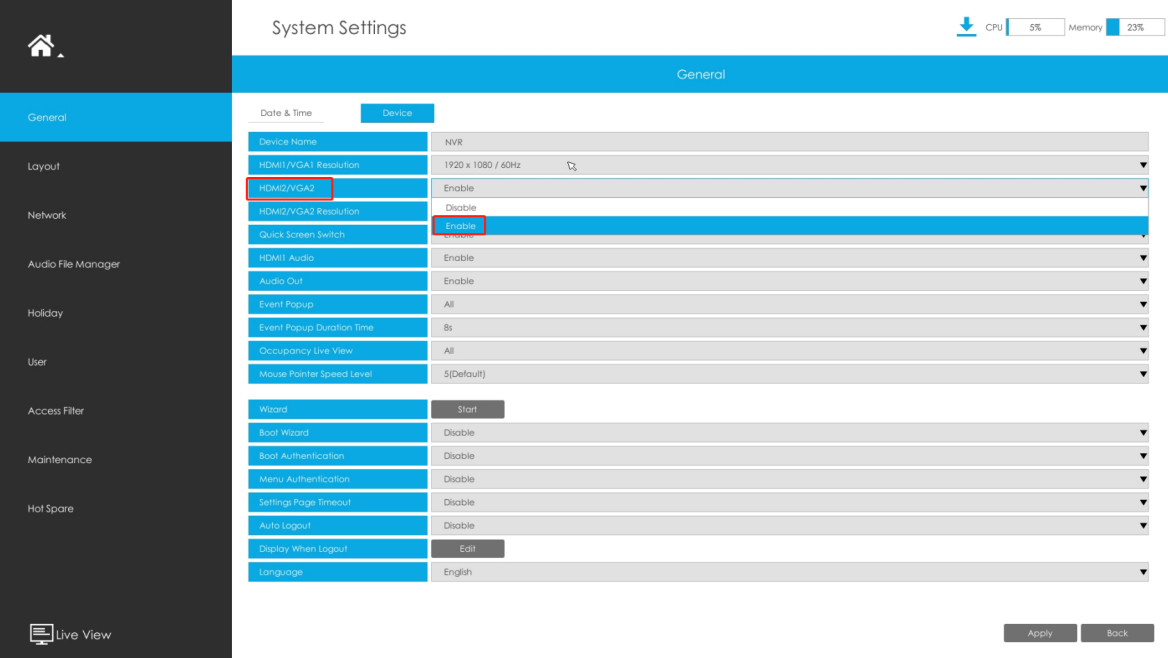Click the Memory usage bar
The image size is (1168, 658).
[x=1135, y=28]
